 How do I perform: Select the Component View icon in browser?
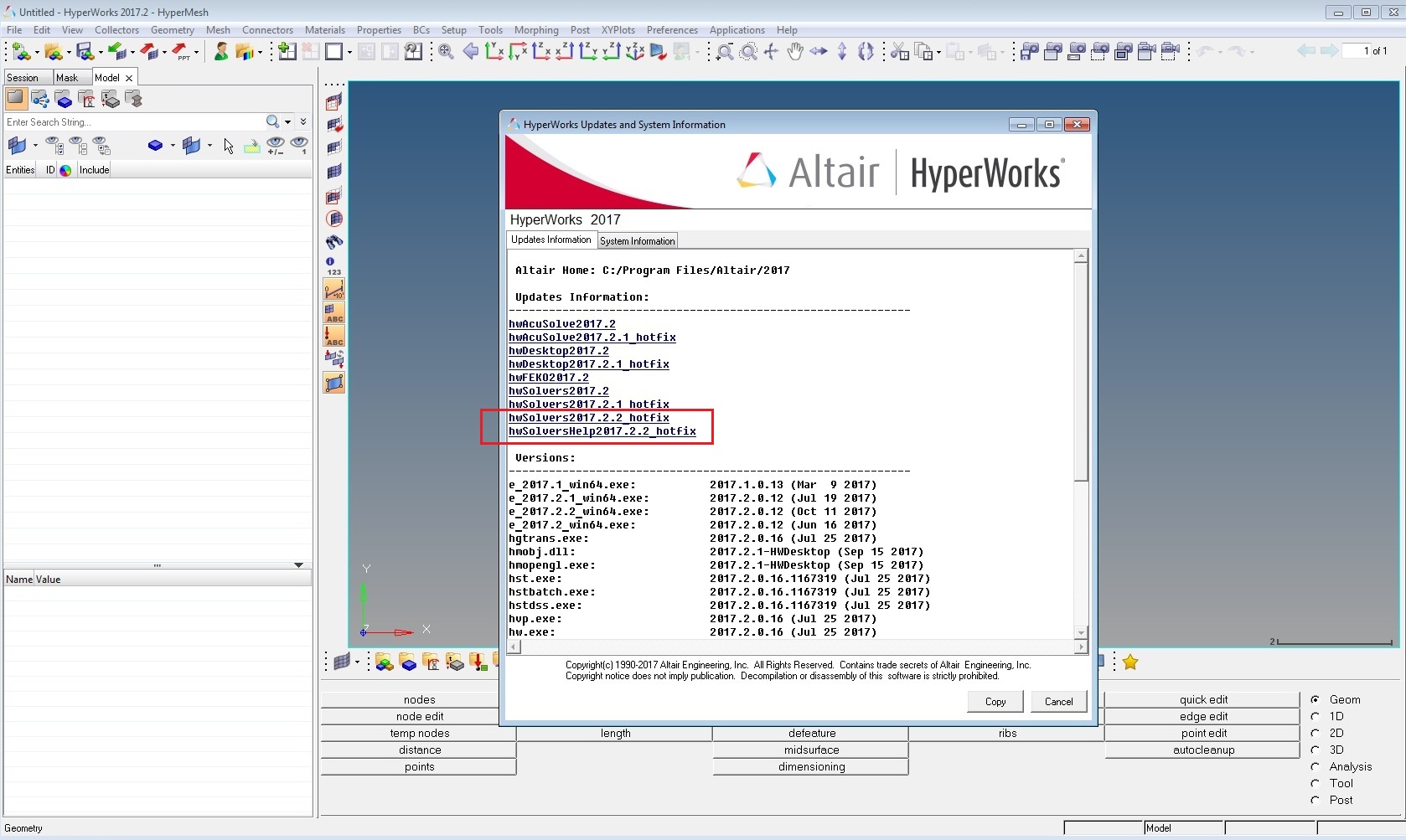(64, 99)
